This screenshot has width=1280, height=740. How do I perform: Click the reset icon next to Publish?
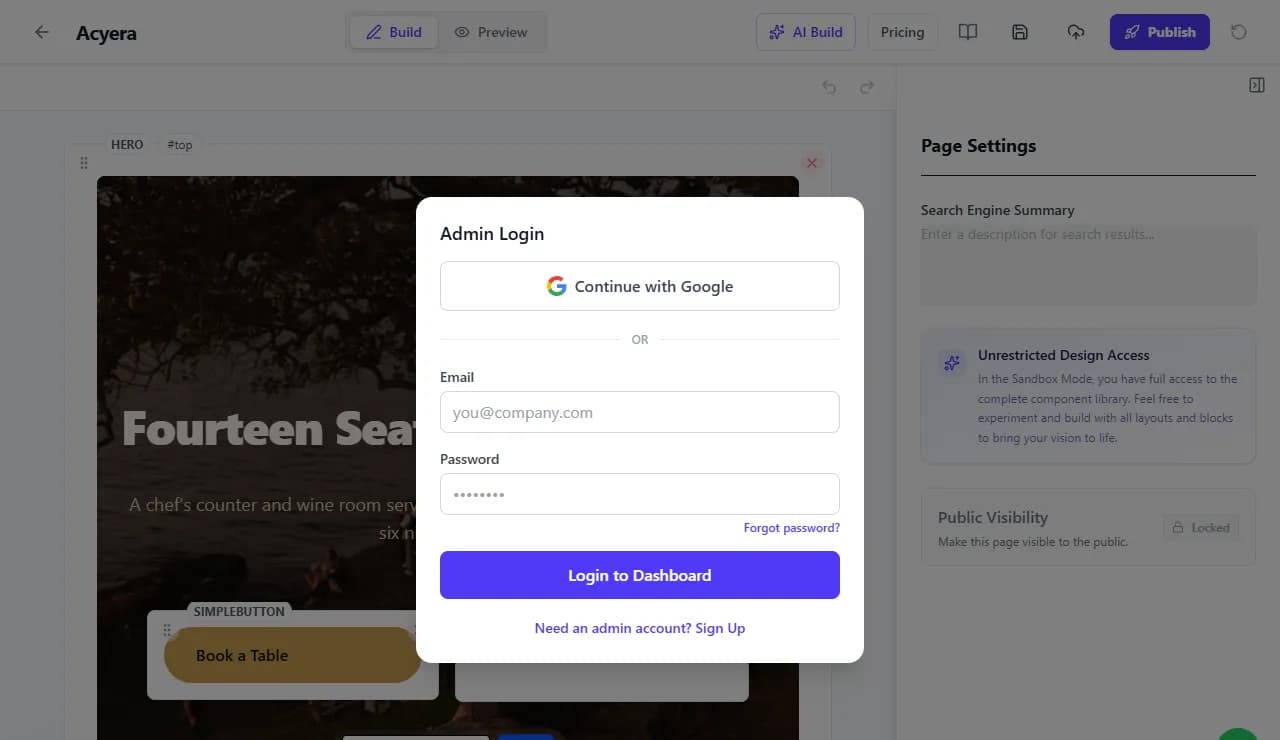pos(1239,32)
